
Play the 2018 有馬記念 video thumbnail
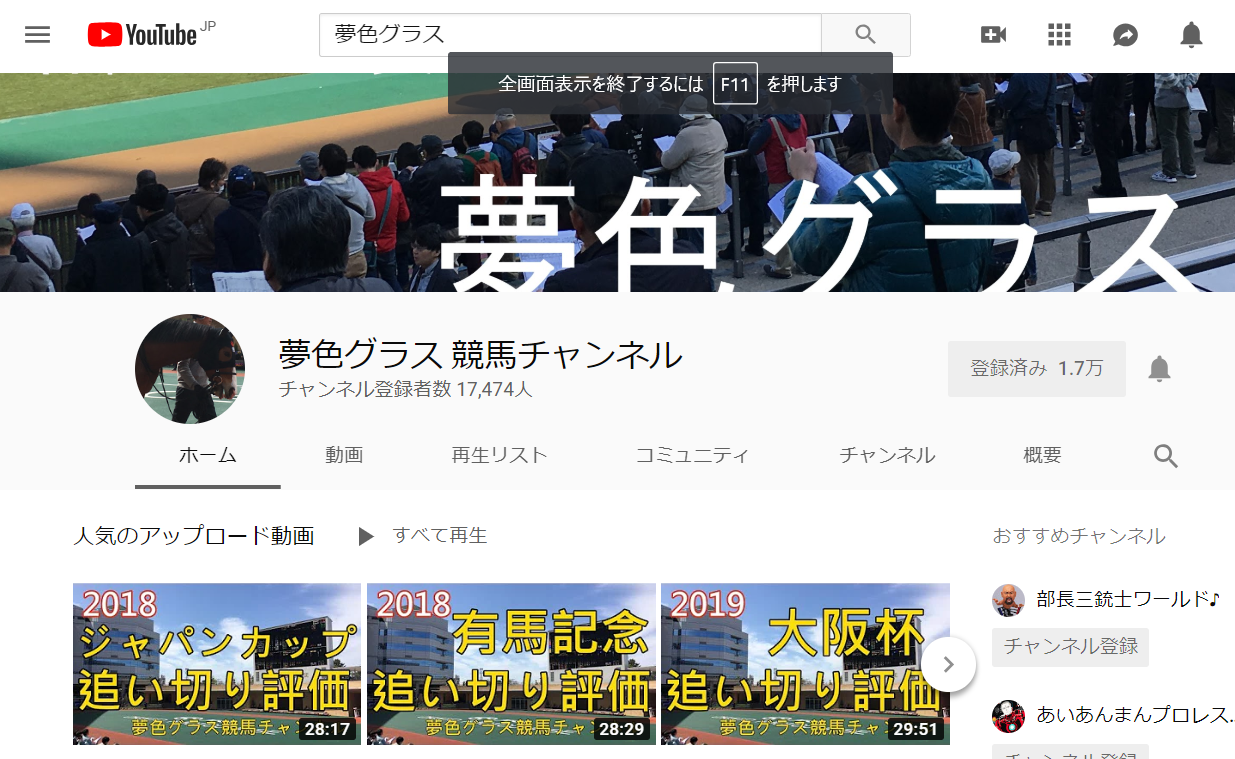click(511, 664)
